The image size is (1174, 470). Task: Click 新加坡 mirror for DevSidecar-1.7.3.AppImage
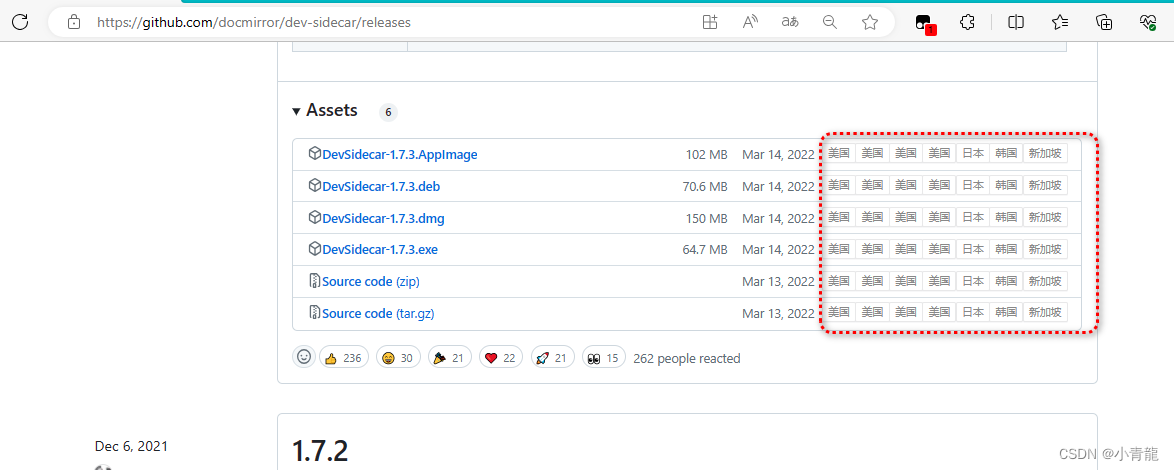point(1045,154)
